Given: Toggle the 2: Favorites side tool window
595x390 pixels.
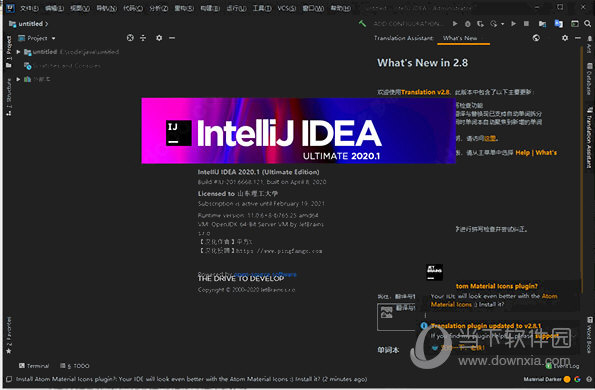Looking at the screenshot, I should pyautogui.click(x=9, y=335).
